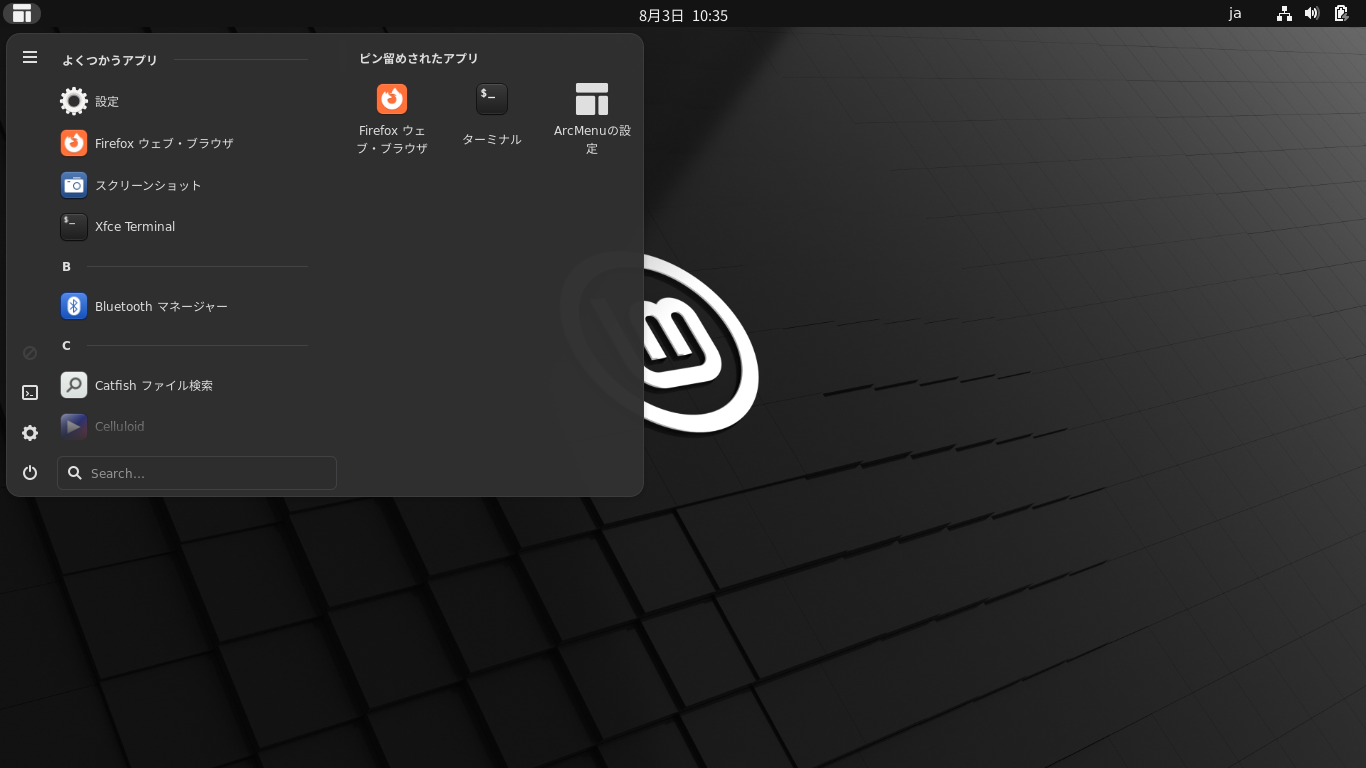Click the power button in sidebar
This screenshot has height=768, width=1366.
tap(30, 473)
